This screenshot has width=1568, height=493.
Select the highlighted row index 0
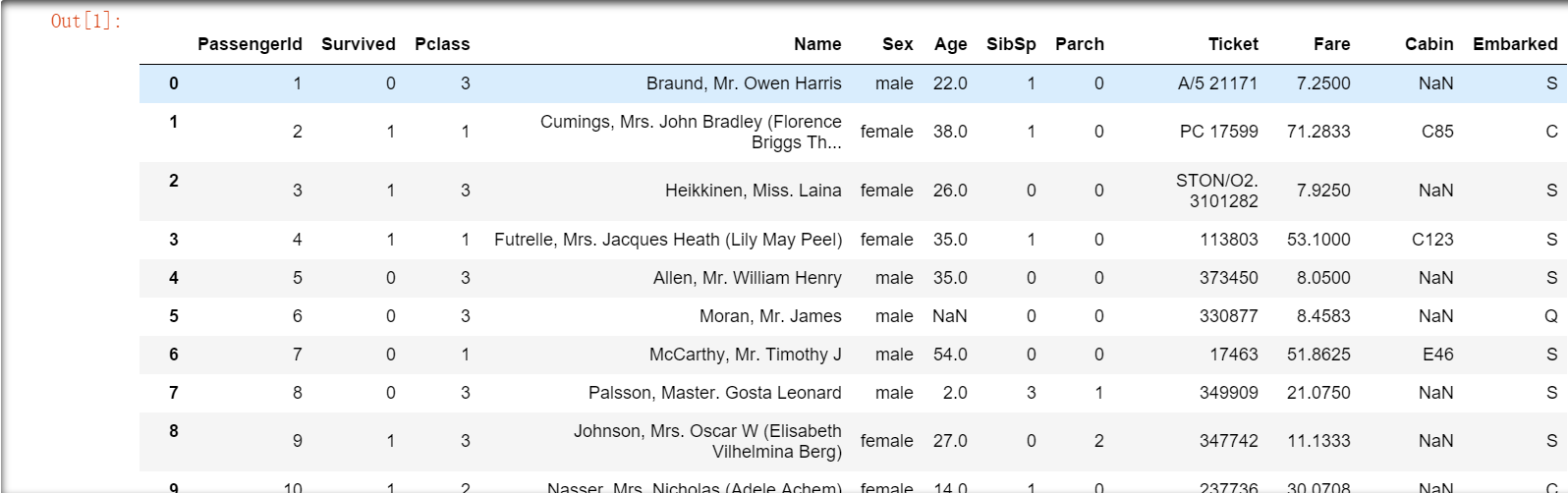coord(174,83)
